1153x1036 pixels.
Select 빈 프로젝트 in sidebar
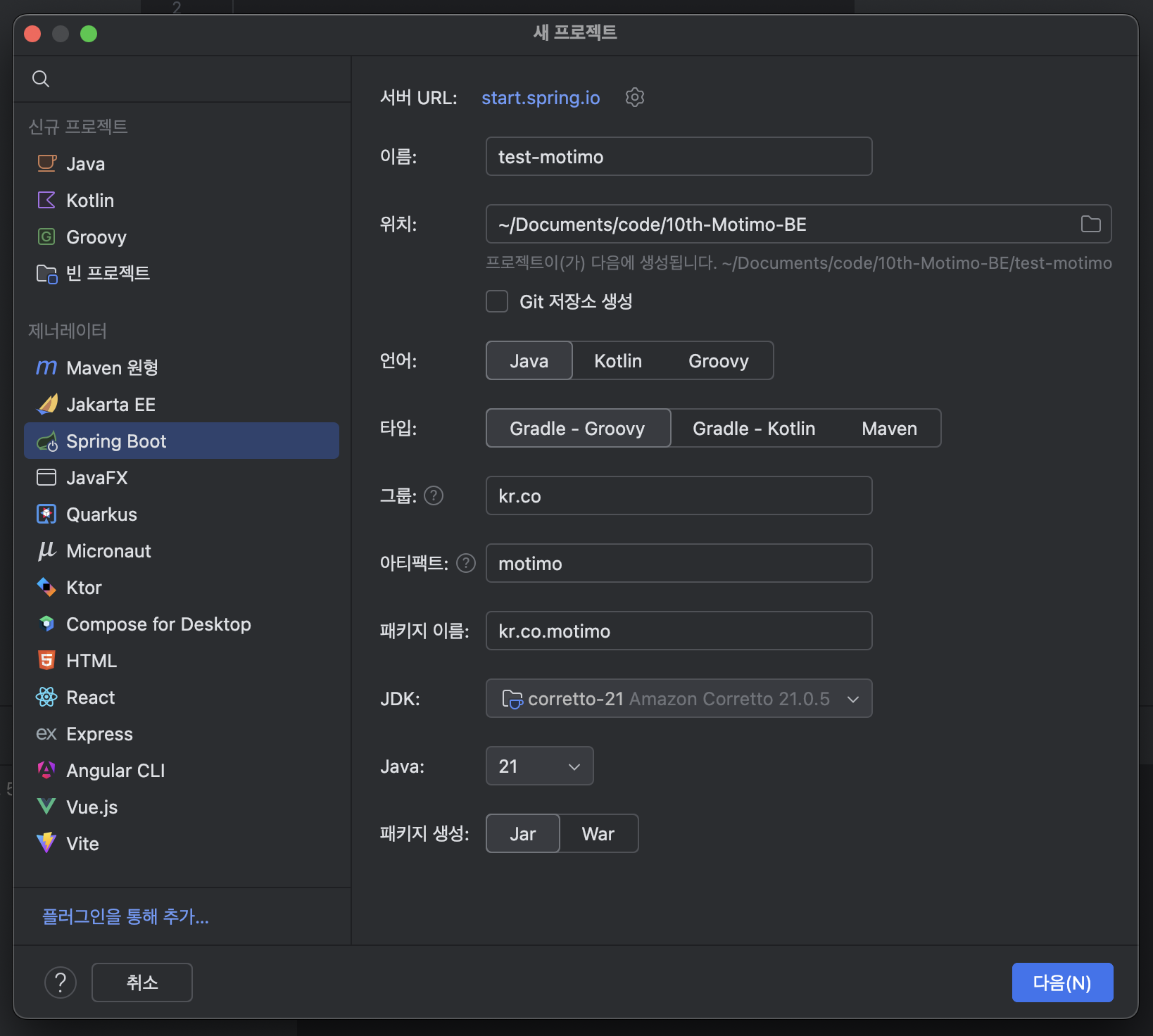coord(182,273)
